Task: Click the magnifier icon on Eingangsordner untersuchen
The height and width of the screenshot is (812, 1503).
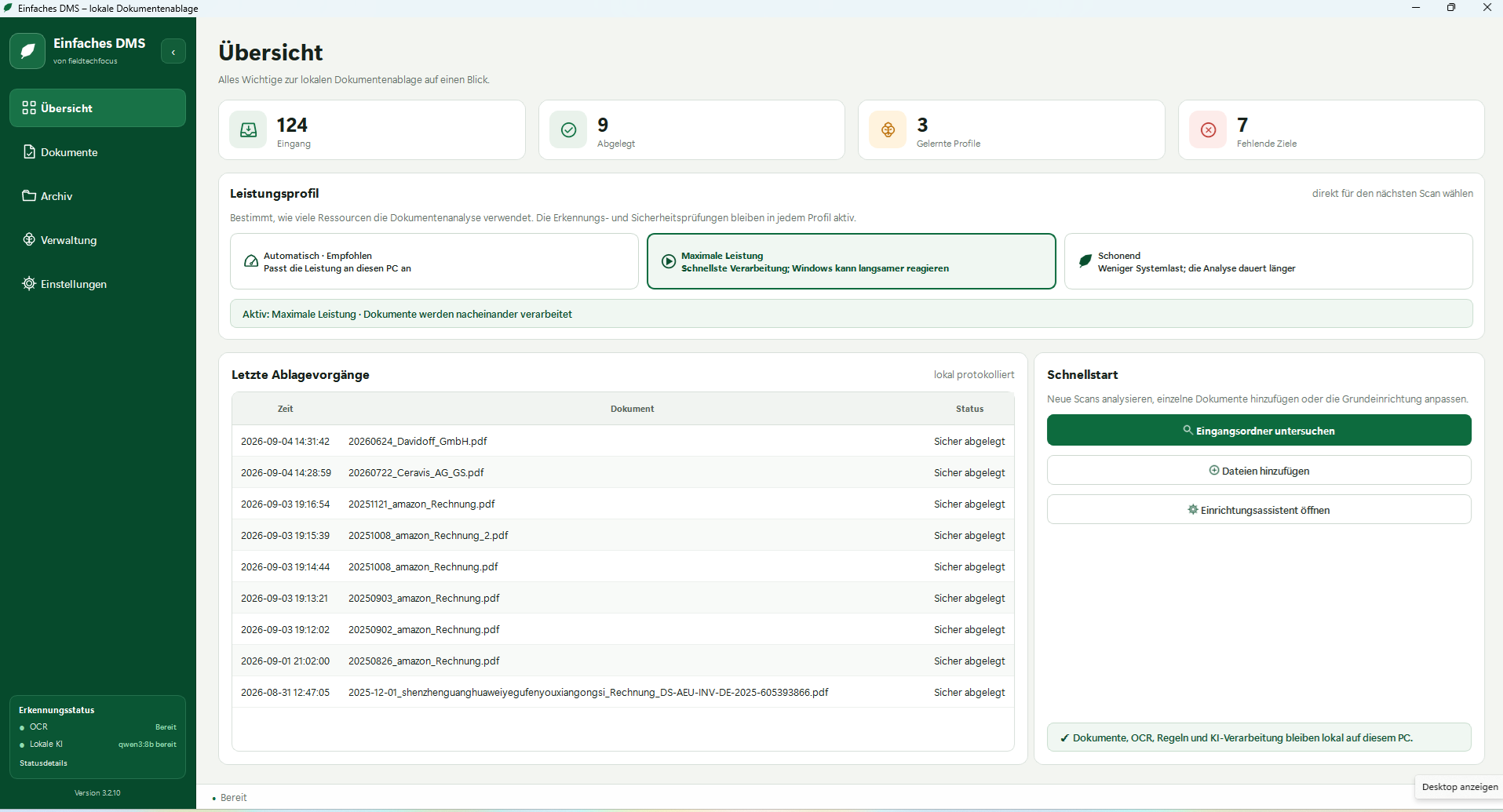Action: click(x=1188, y=430)
